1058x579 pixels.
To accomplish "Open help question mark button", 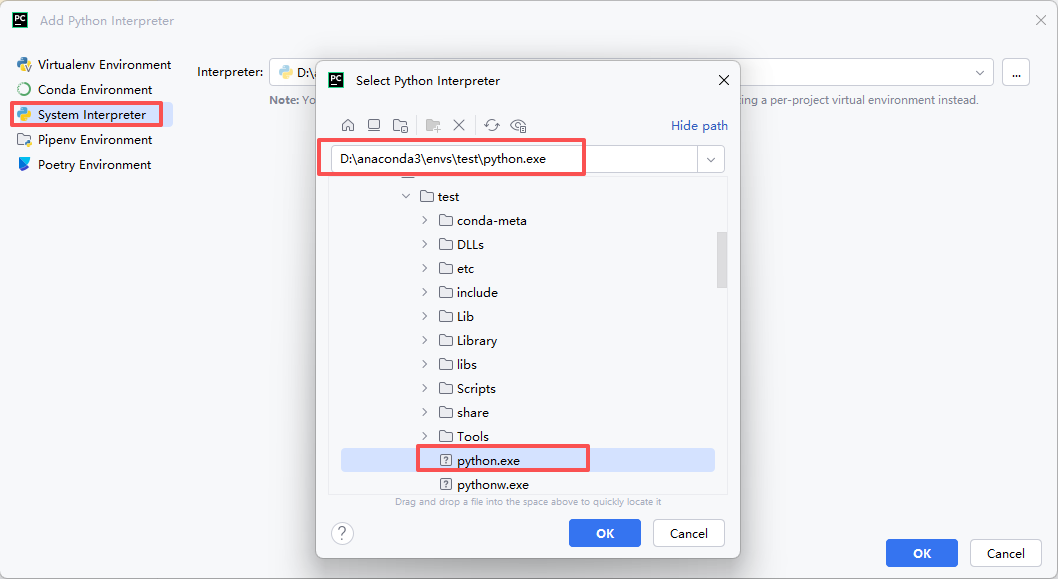I will [x=342, y=533].
